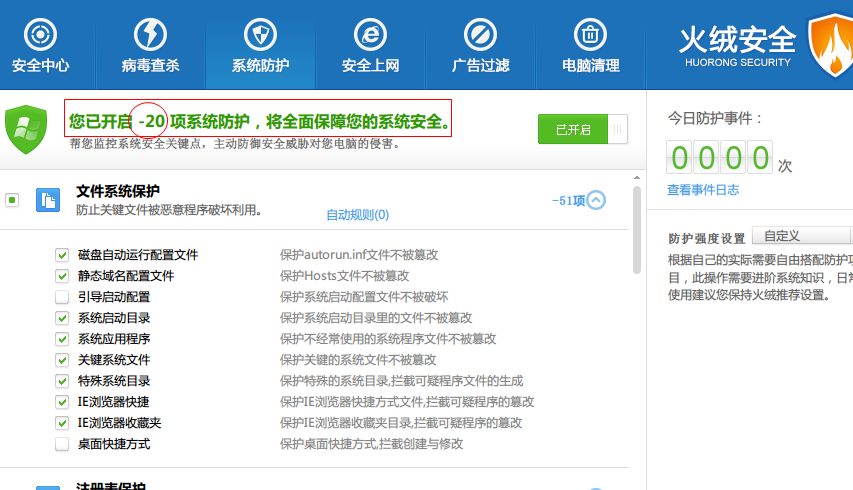This screenshot has width=853, height=490.
Task: Toggle the 已开启 system protection switch
Action: pyautogui.click(x=583, y=129)
